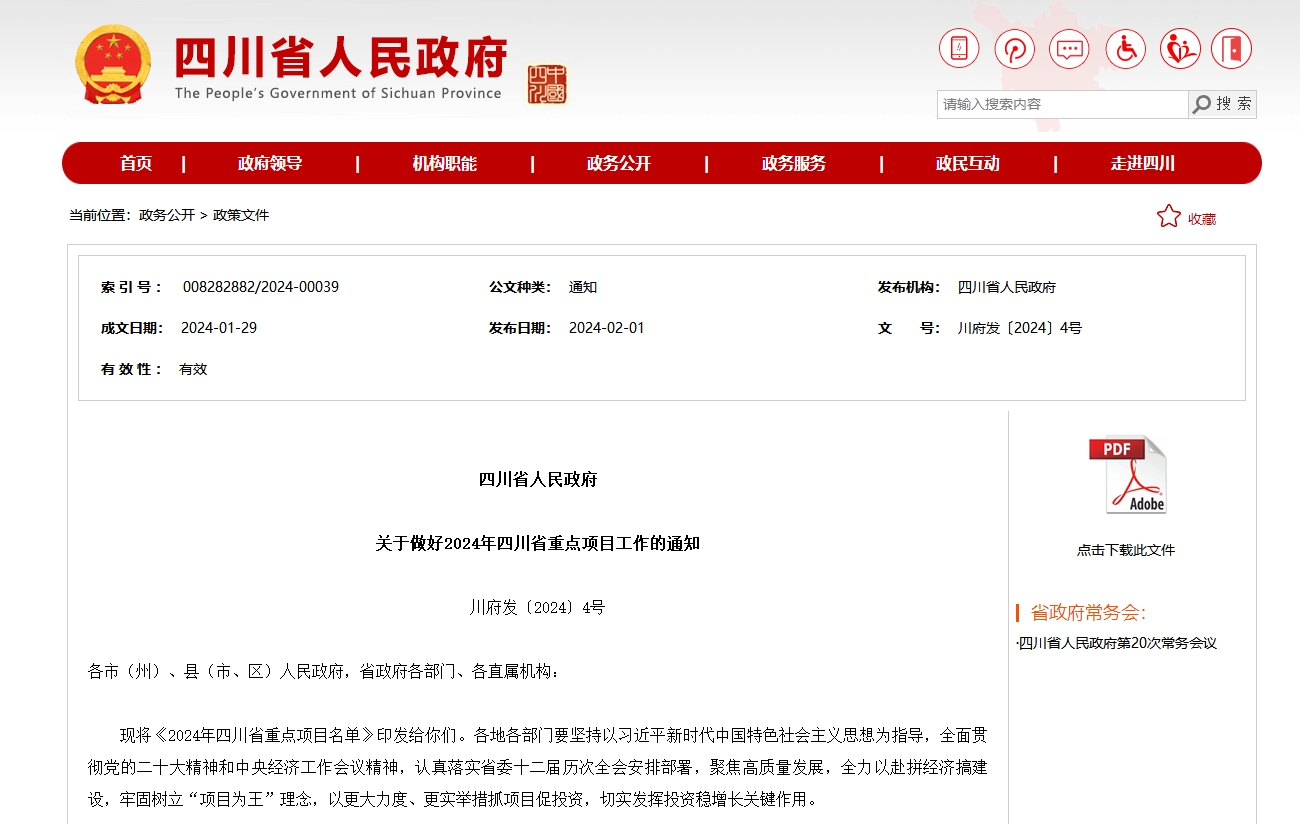Open the 走进四川 navigation menu

pyautogui.click(x=1143, y=162)
